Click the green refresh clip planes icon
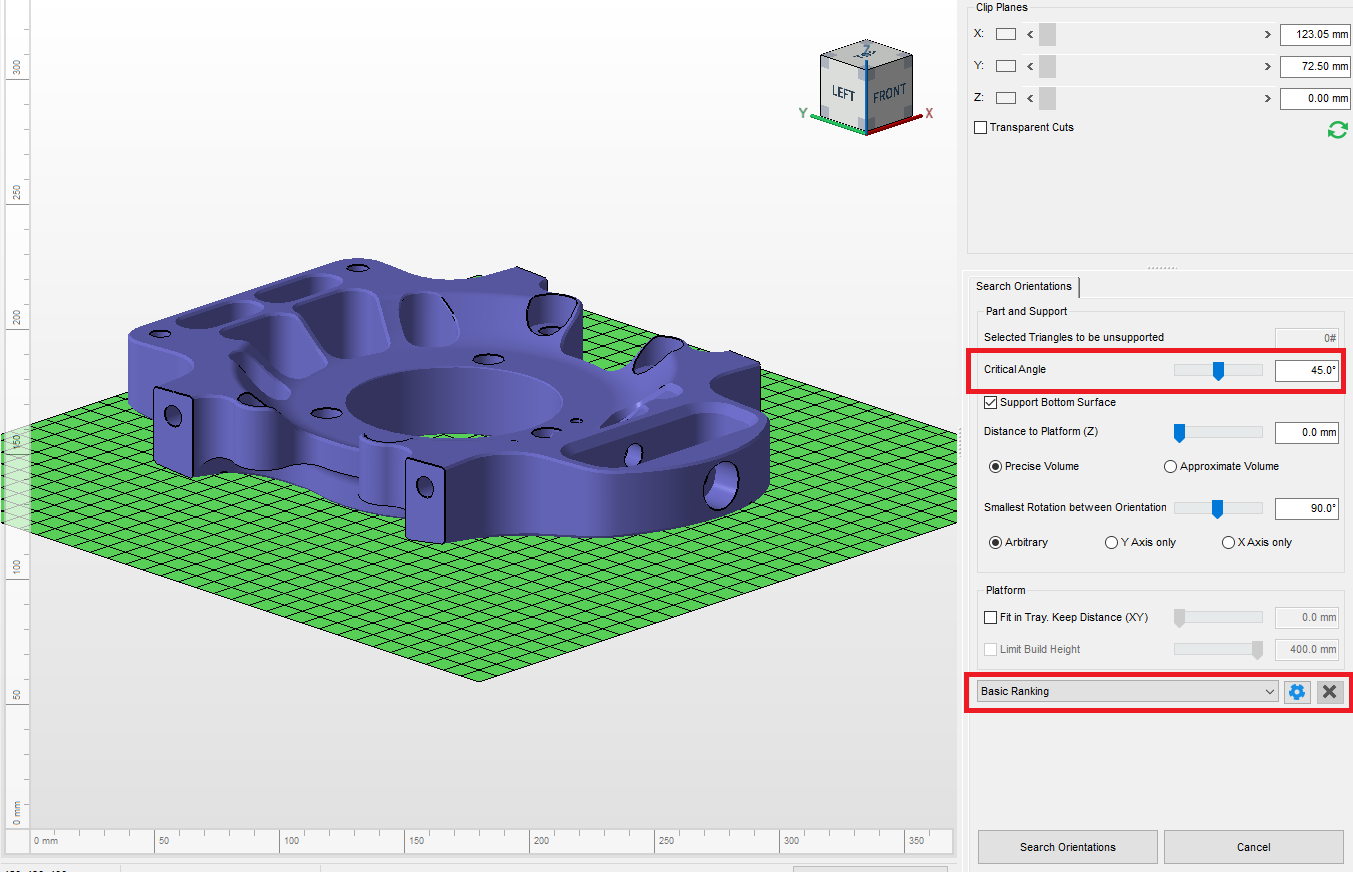Screen dimensions: 1353x872 tap(1337, 130)
